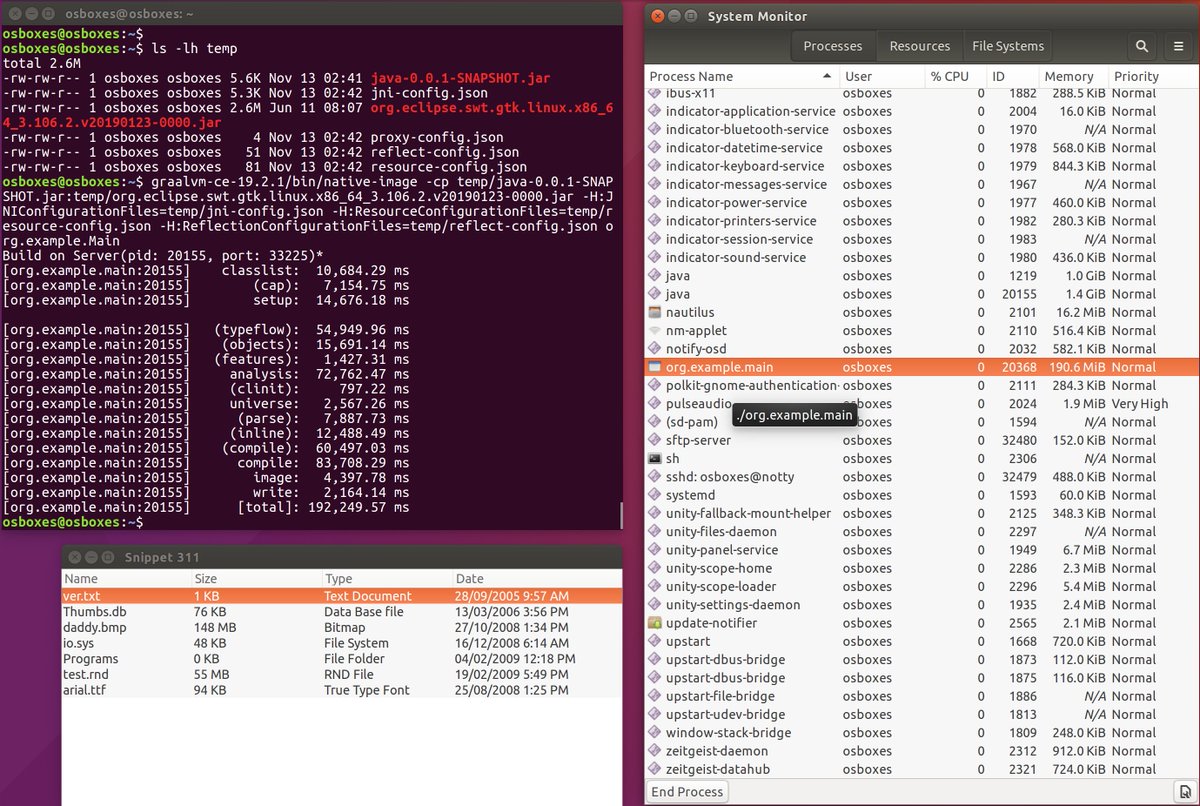
Task: Click reflect-config.json in terminal listing
Action: (445, 152)
